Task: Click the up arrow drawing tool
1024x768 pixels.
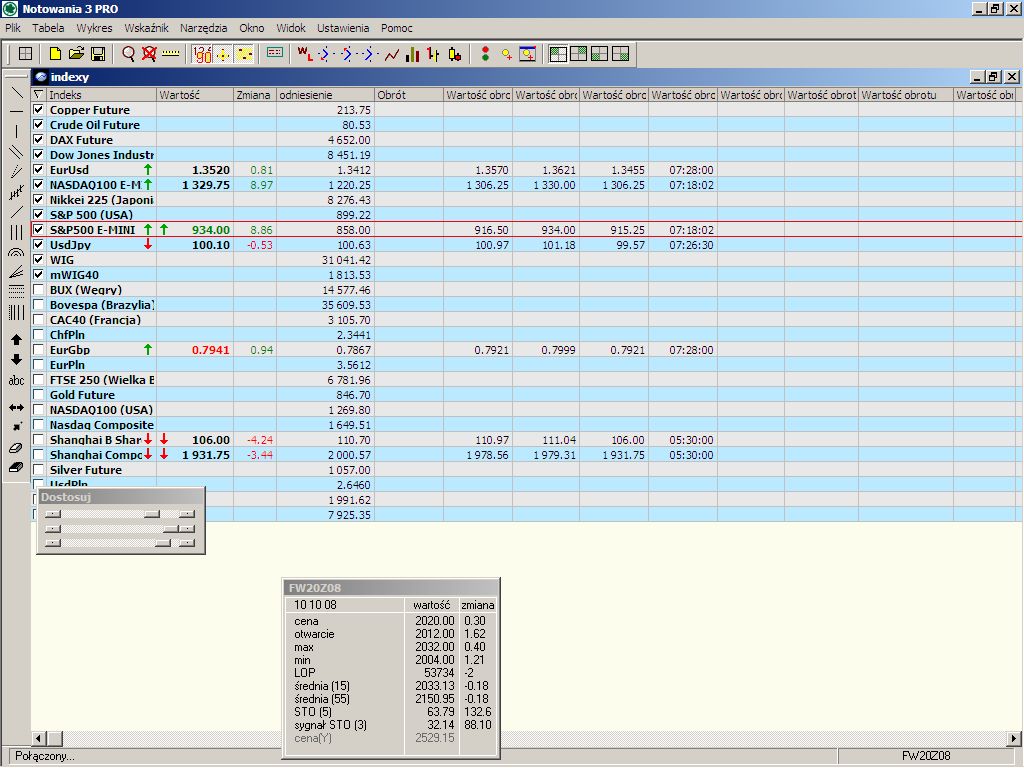Action: (x=16, y=340)
